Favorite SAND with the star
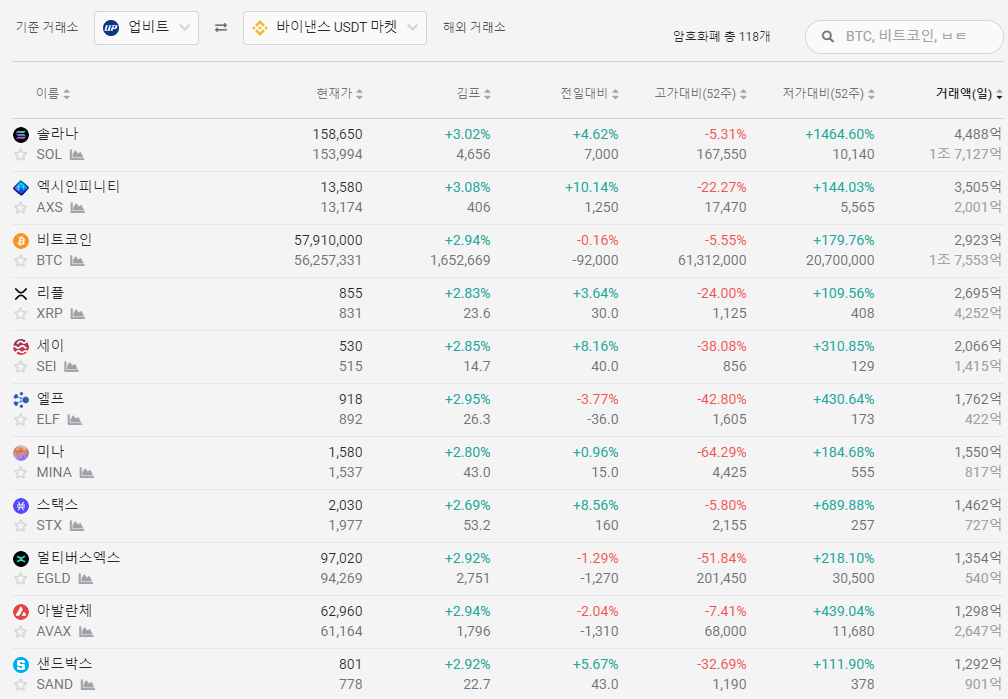The width and height of the screenshot is (1008, 699). 21,684
